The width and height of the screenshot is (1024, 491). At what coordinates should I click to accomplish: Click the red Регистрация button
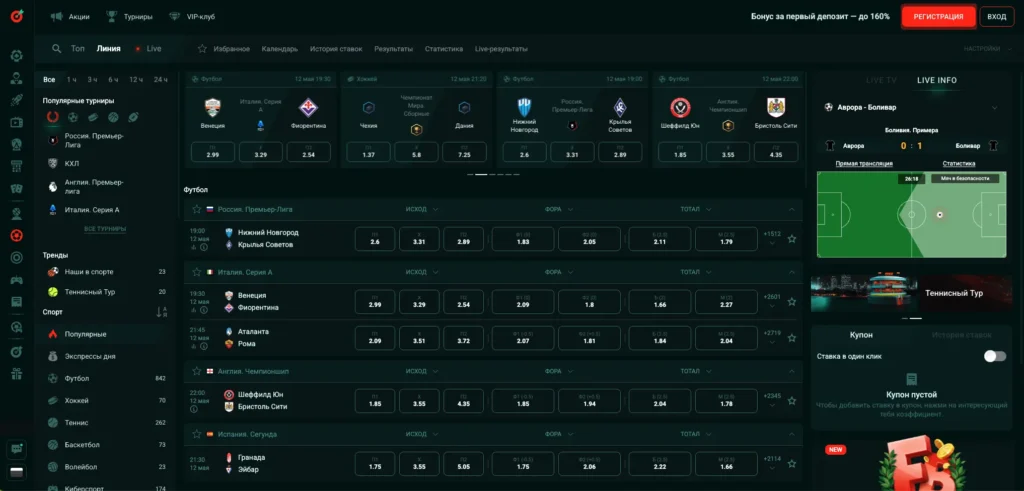[x=938, y=17]
